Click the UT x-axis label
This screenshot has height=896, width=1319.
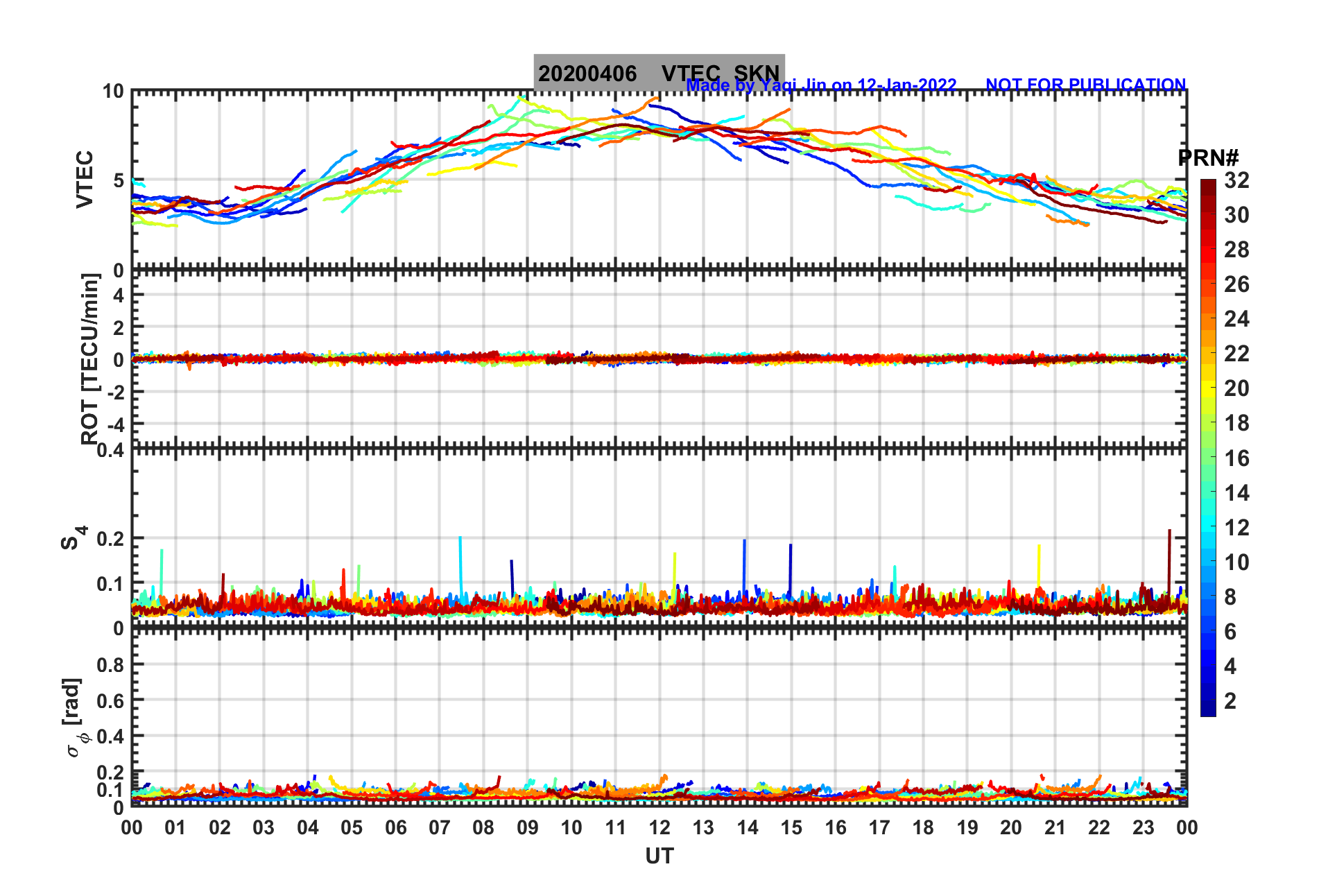(659, 856)
